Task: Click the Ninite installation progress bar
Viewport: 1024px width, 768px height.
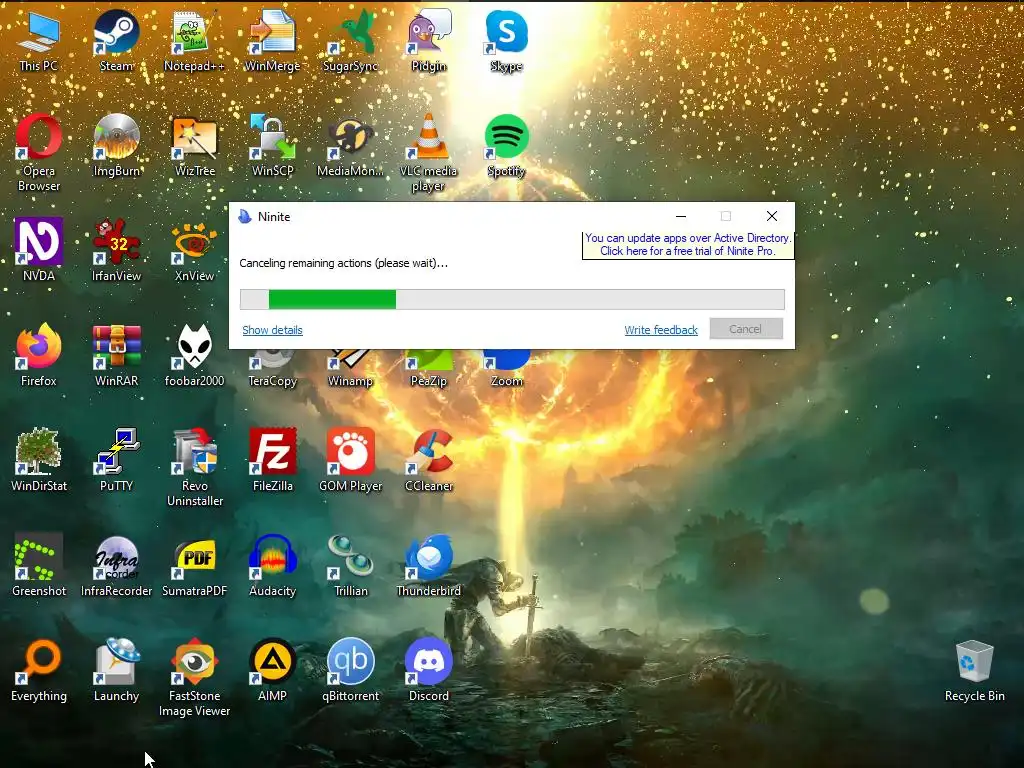Action: click(x=512, y=299)
